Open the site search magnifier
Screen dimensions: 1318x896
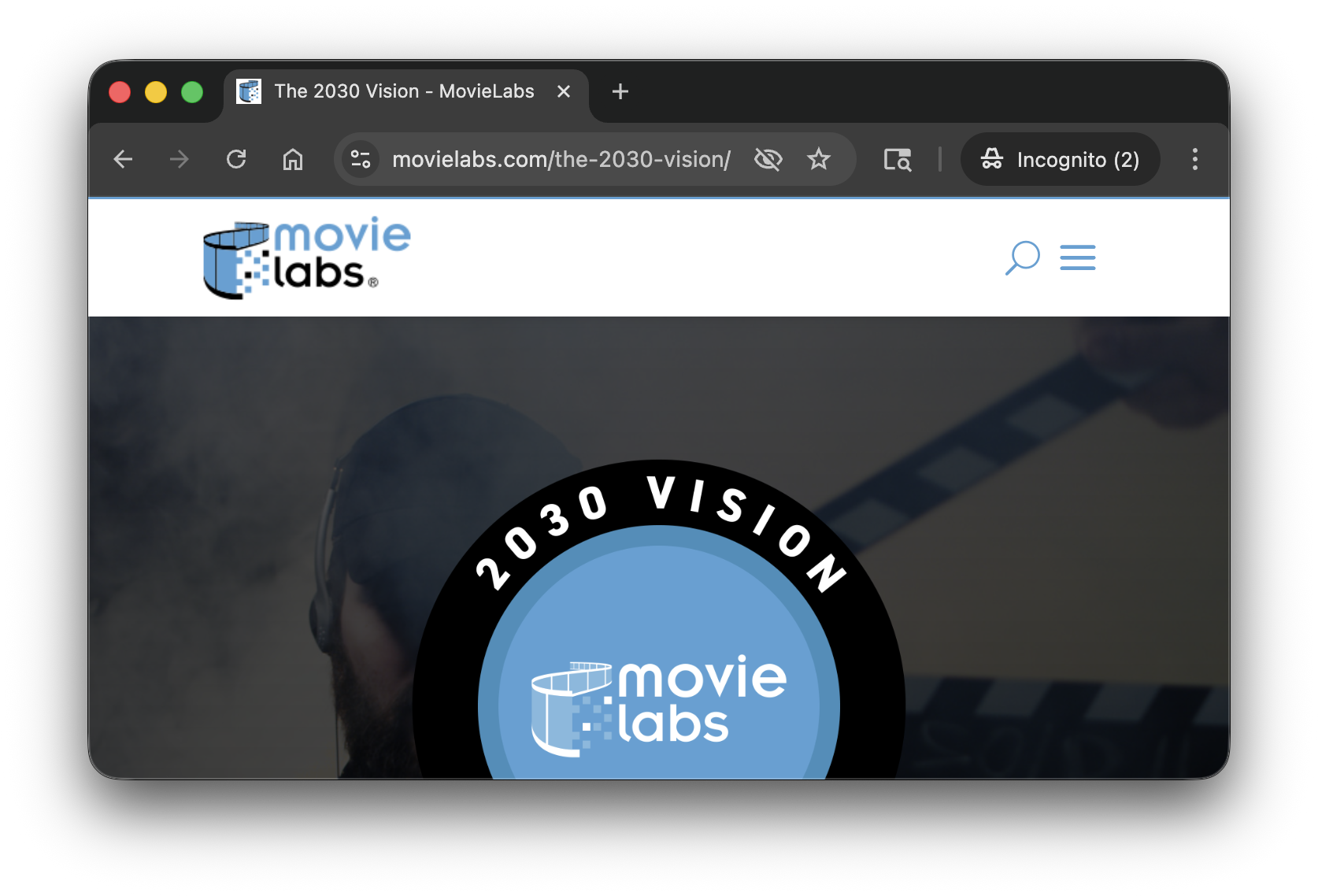pos(1022,257)
